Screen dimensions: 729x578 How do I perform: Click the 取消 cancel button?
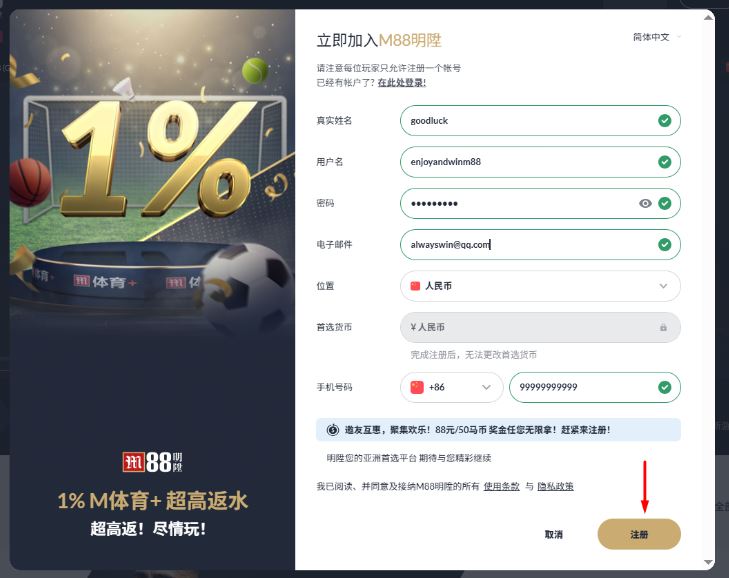(553, 534)
